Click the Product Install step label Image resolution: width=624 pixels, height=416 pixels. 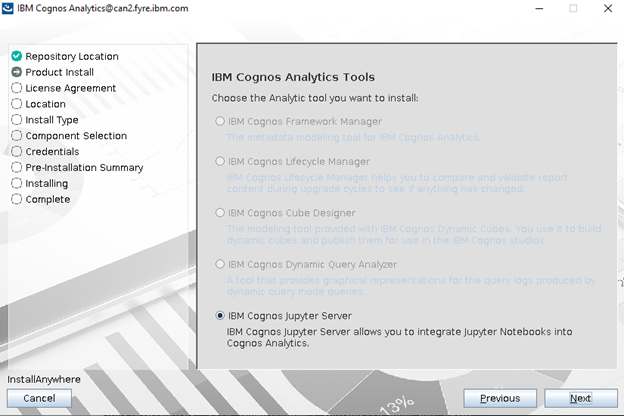60,72
